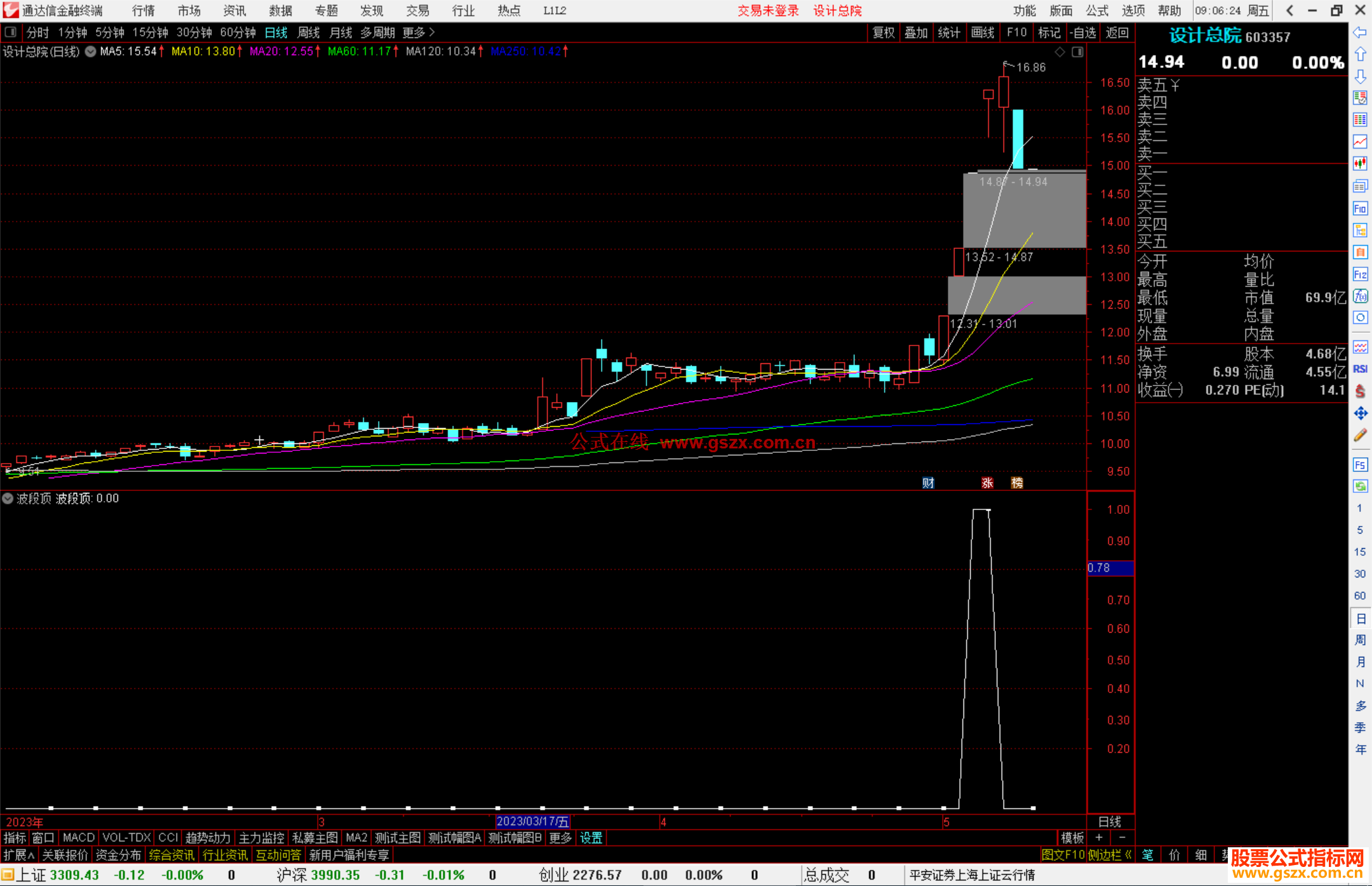
Task: Open the F10 info sidebar icon
Action: point(1360,208)
